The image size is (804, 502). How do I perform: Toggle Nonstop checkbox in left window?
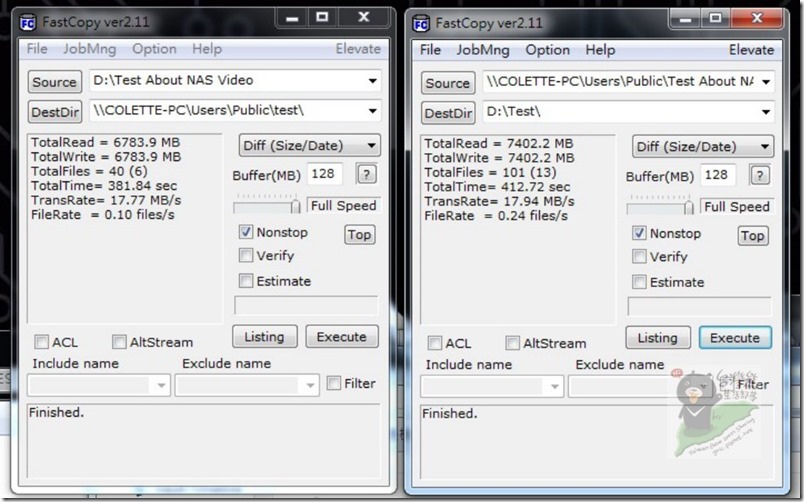click(x=246, y=232)
